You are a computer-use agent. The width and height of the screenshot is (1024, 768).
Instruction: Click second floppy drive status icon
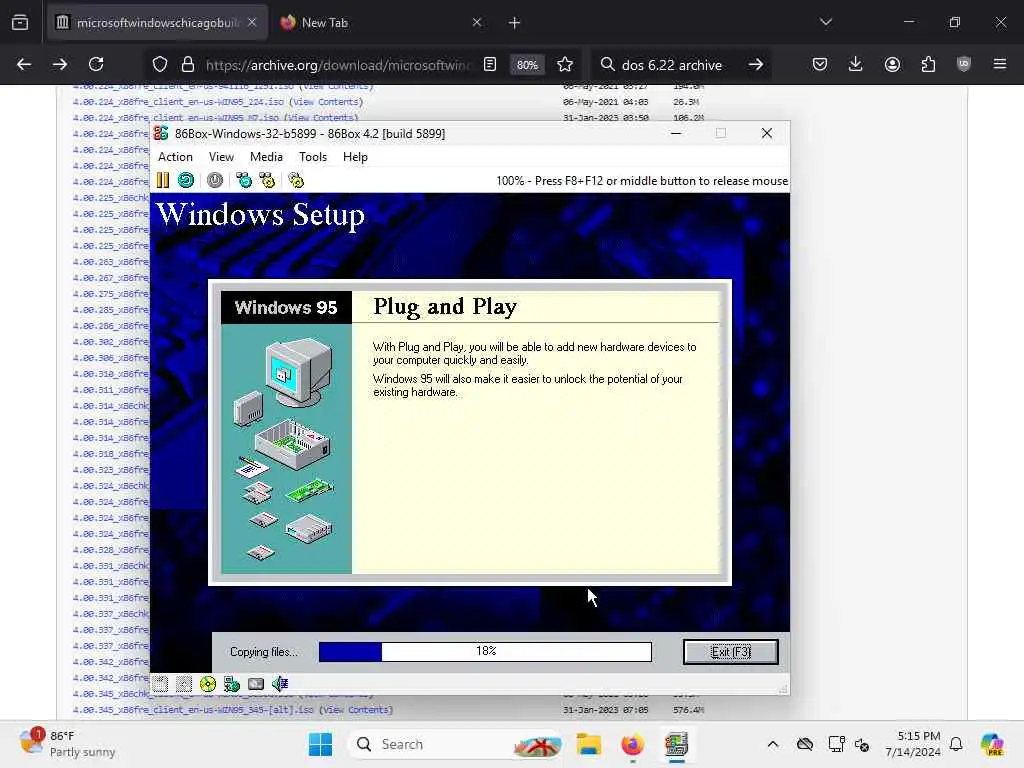click(184, 684)
